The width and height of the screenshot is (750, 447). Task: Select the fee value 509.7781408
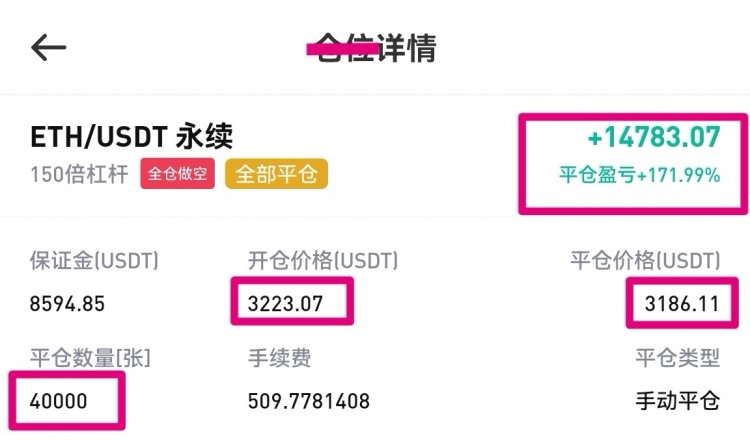pos(309,401)
